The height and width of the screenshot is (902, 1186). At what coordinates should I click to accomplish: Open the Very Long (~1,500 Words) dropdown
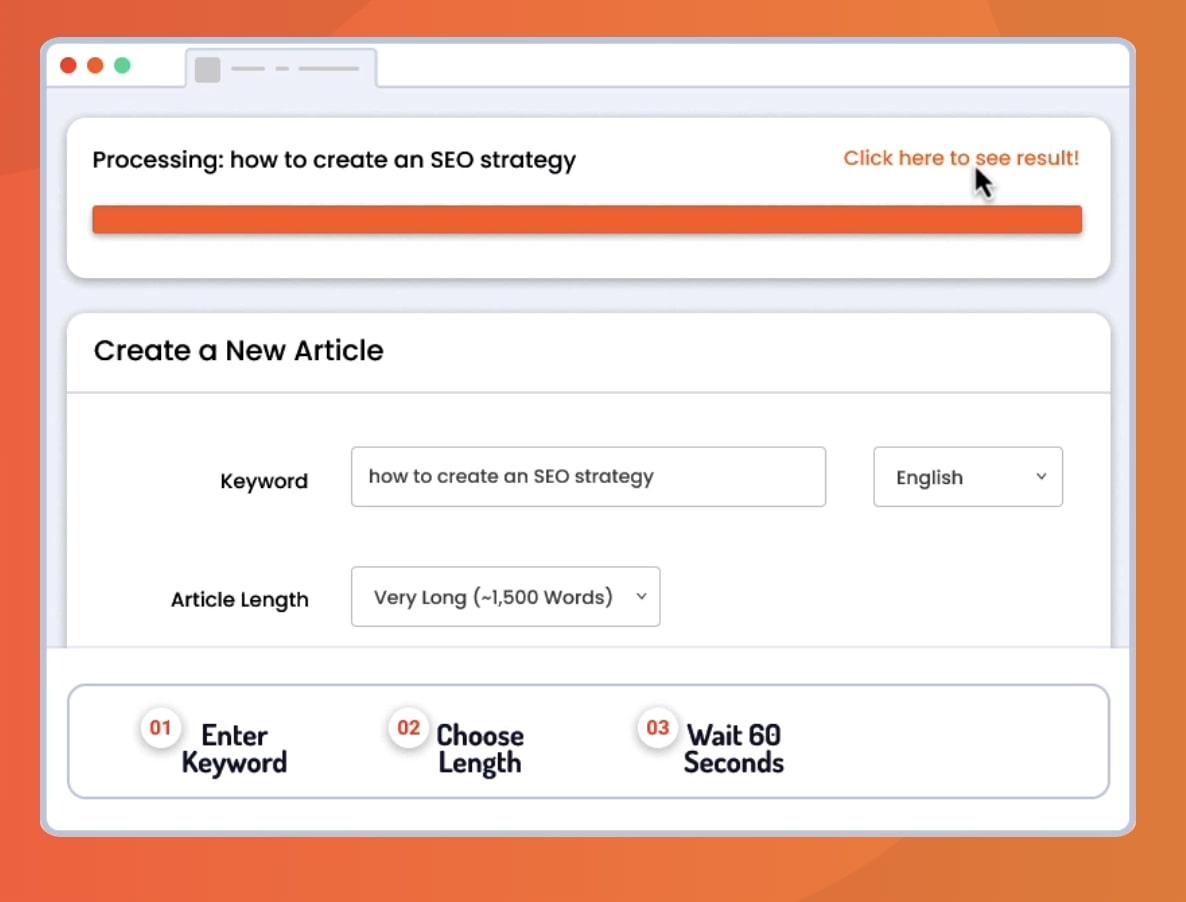(x=505, y=597)
